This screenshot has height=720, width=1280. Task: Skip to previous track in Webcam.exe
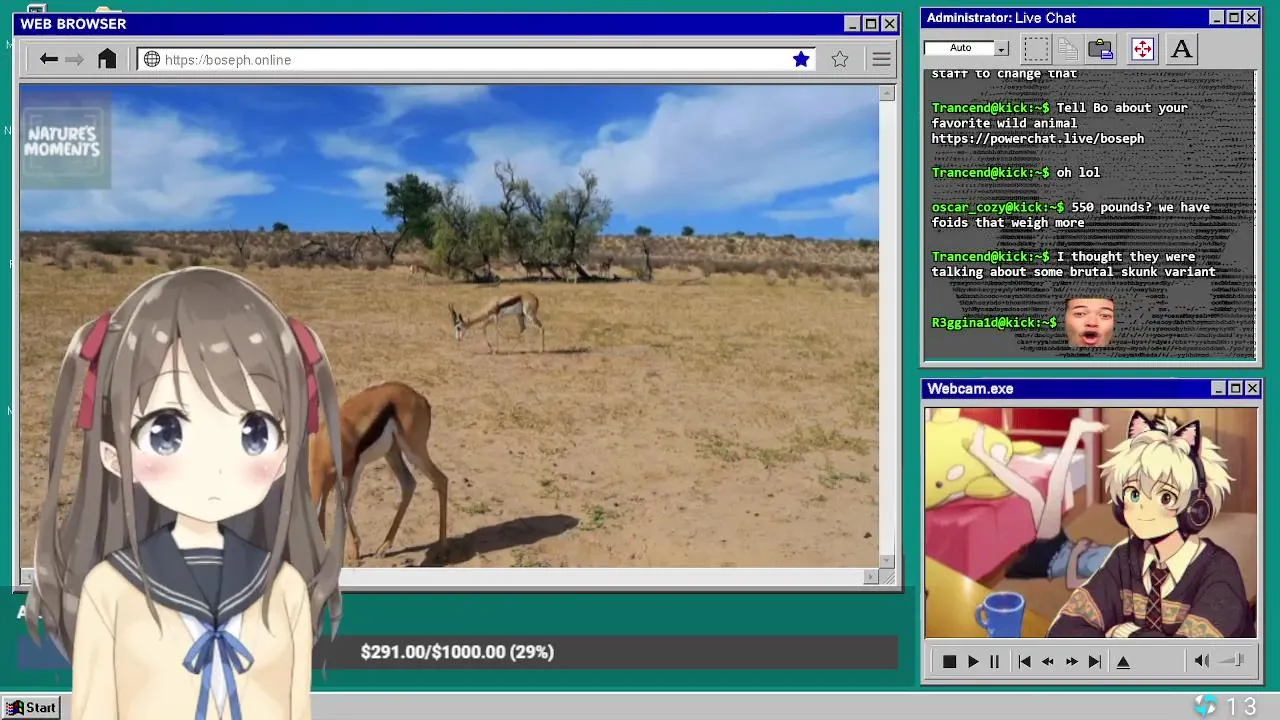(x=1024, y=661)
